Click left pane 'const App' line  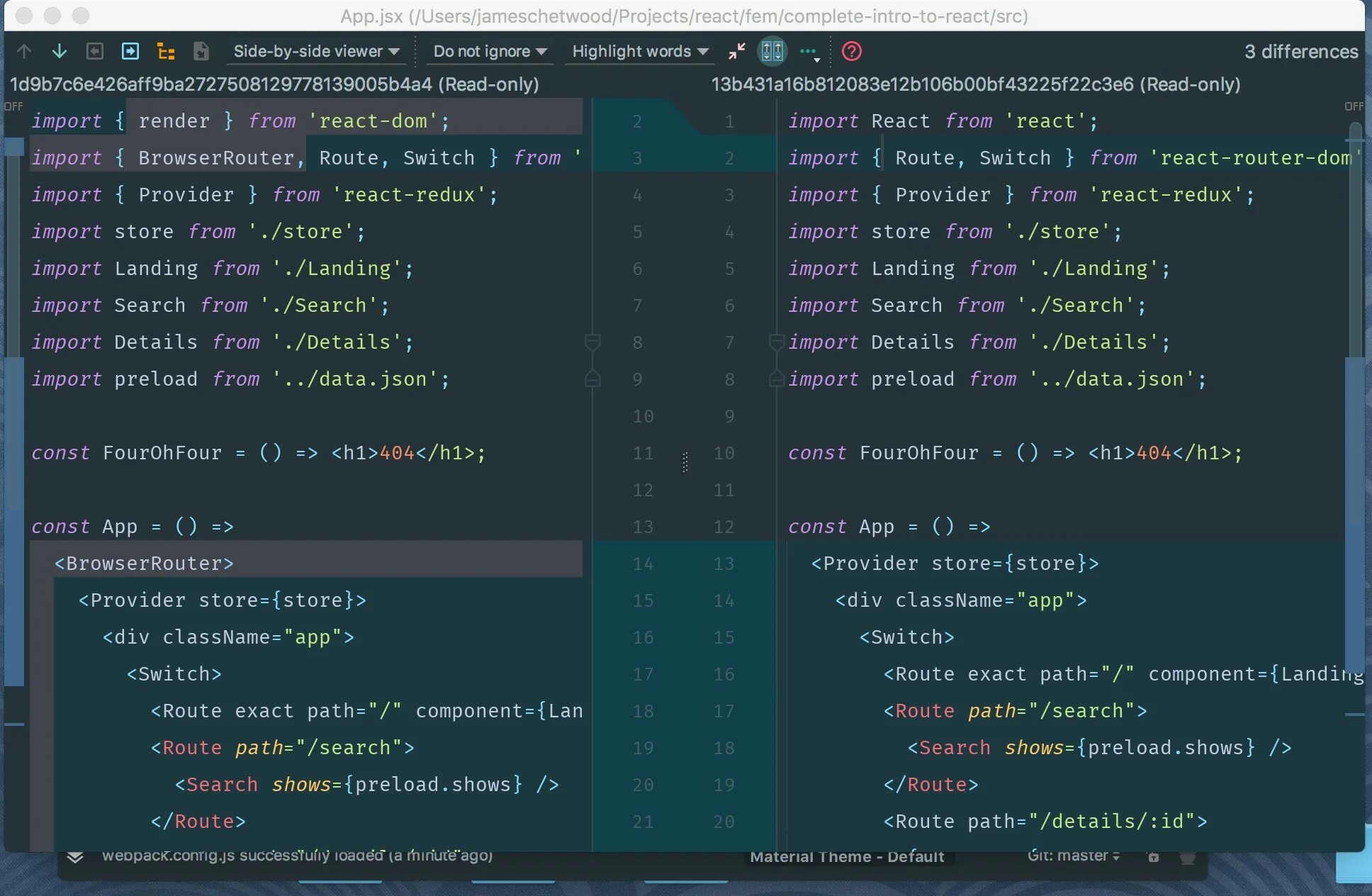tap(133, 527)
